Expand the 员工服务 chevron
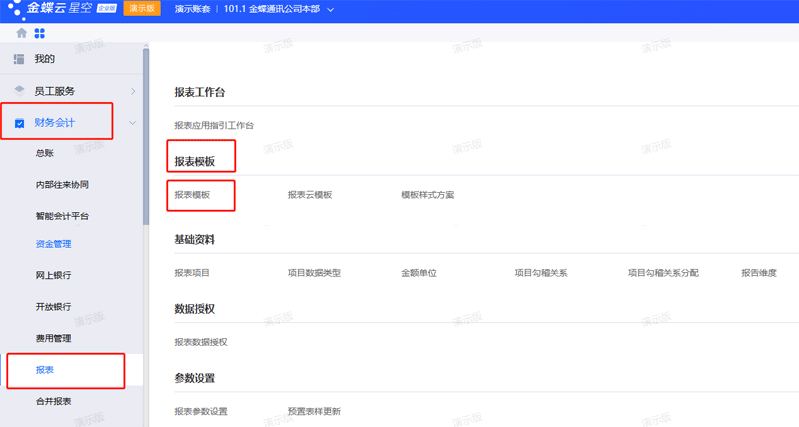Viewport: 799px width, 427px height. point(133,91)
